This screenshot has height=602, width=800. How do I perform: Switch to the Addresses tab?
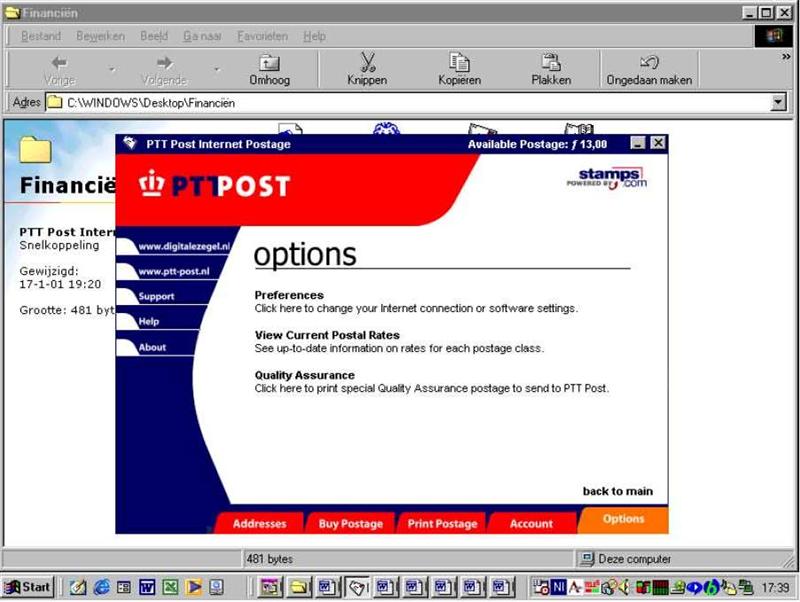tap(259, 523)
